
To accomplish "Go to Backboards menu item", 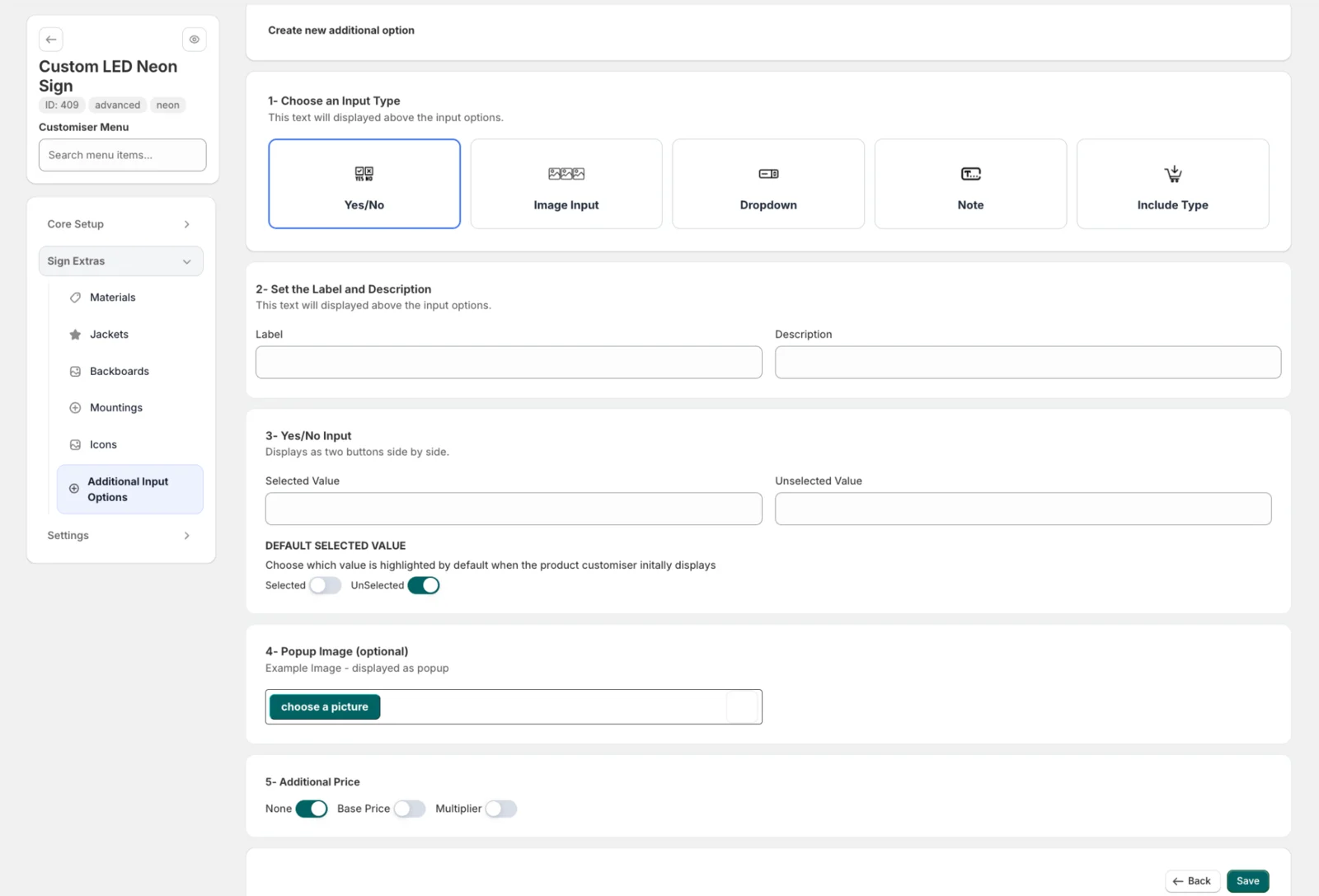I will [x=130, y=372].
